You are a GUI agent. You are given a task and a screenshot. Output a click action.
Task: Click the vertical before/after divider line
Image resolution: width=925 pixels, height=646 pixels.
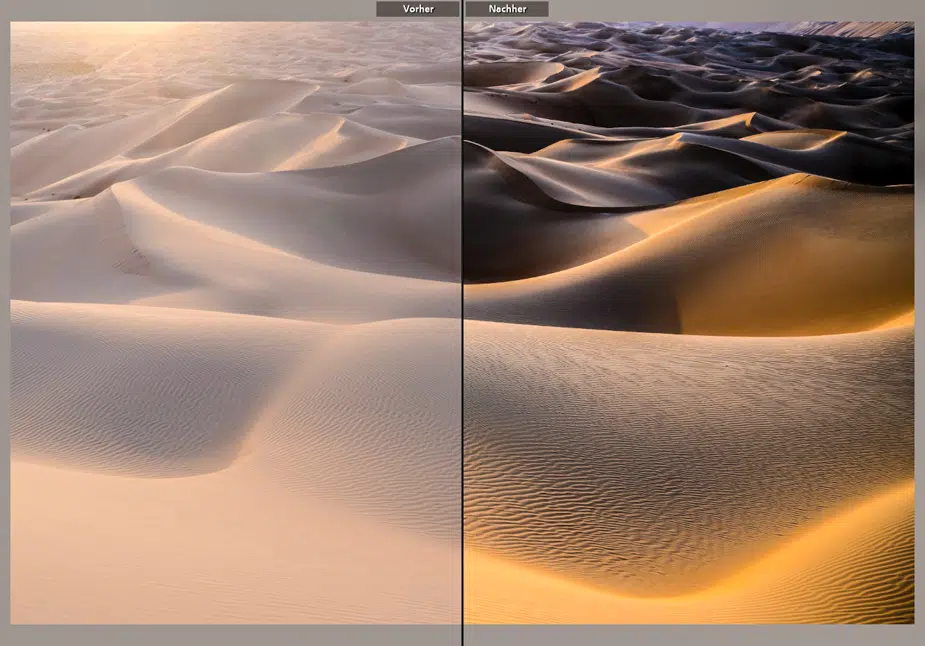[462, 330]
